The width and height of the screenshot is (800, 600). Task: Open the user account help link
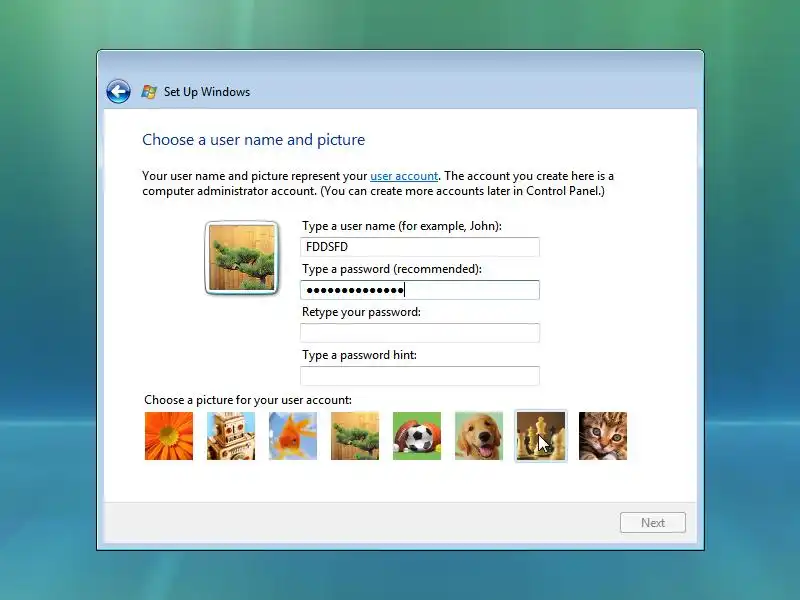pos(404,176)
